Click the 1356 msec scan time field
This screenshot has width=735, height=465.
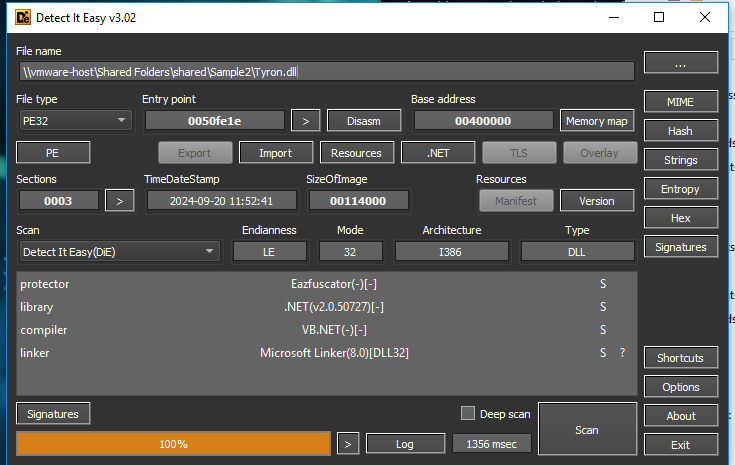[492, 444]
